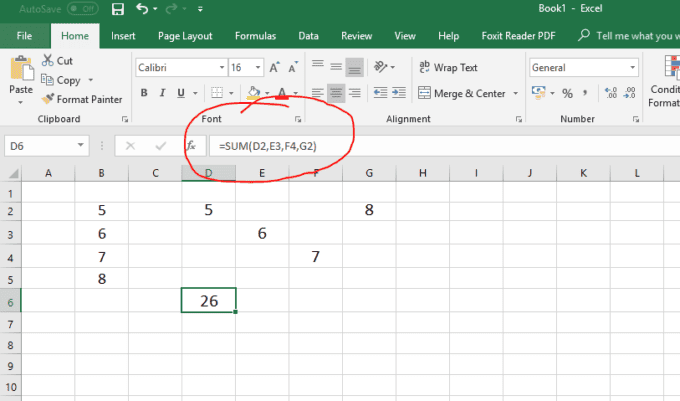Expand the Copy options arrow

pyautogui.click(x=91, y=80)
